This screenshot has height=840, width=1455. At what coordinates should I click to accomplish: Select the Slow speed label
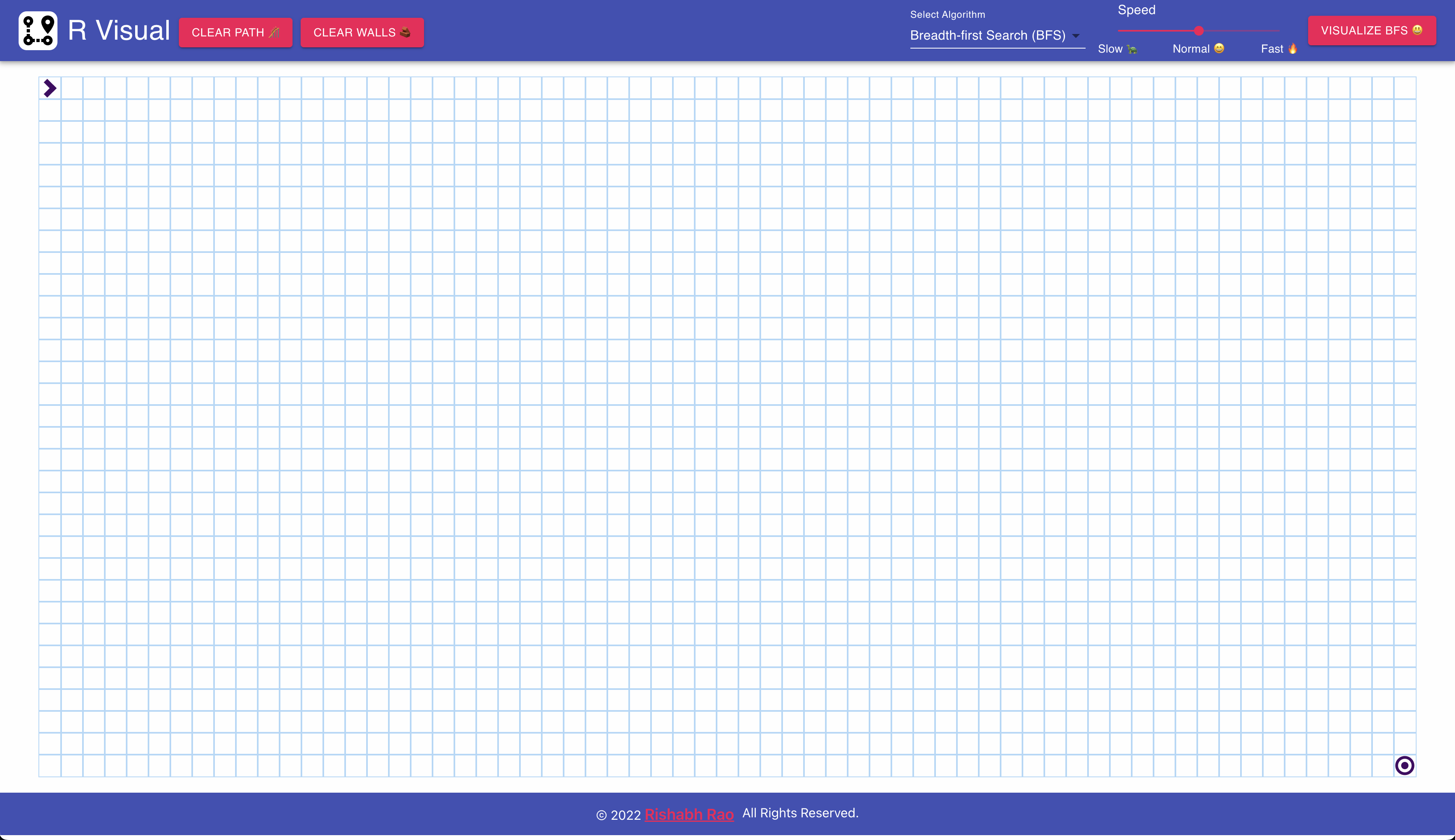tap(1111, 49)
